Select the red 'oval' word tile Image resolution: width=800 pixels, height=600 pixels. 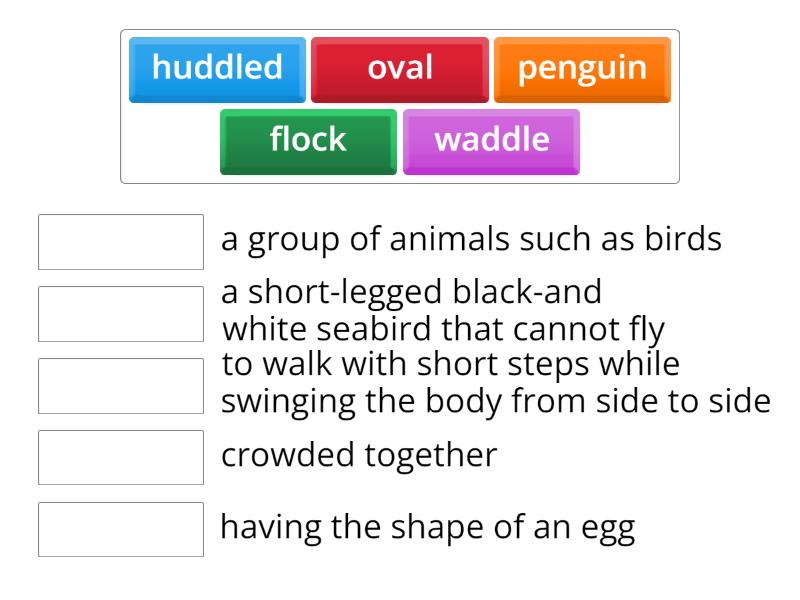click(400, 68)
